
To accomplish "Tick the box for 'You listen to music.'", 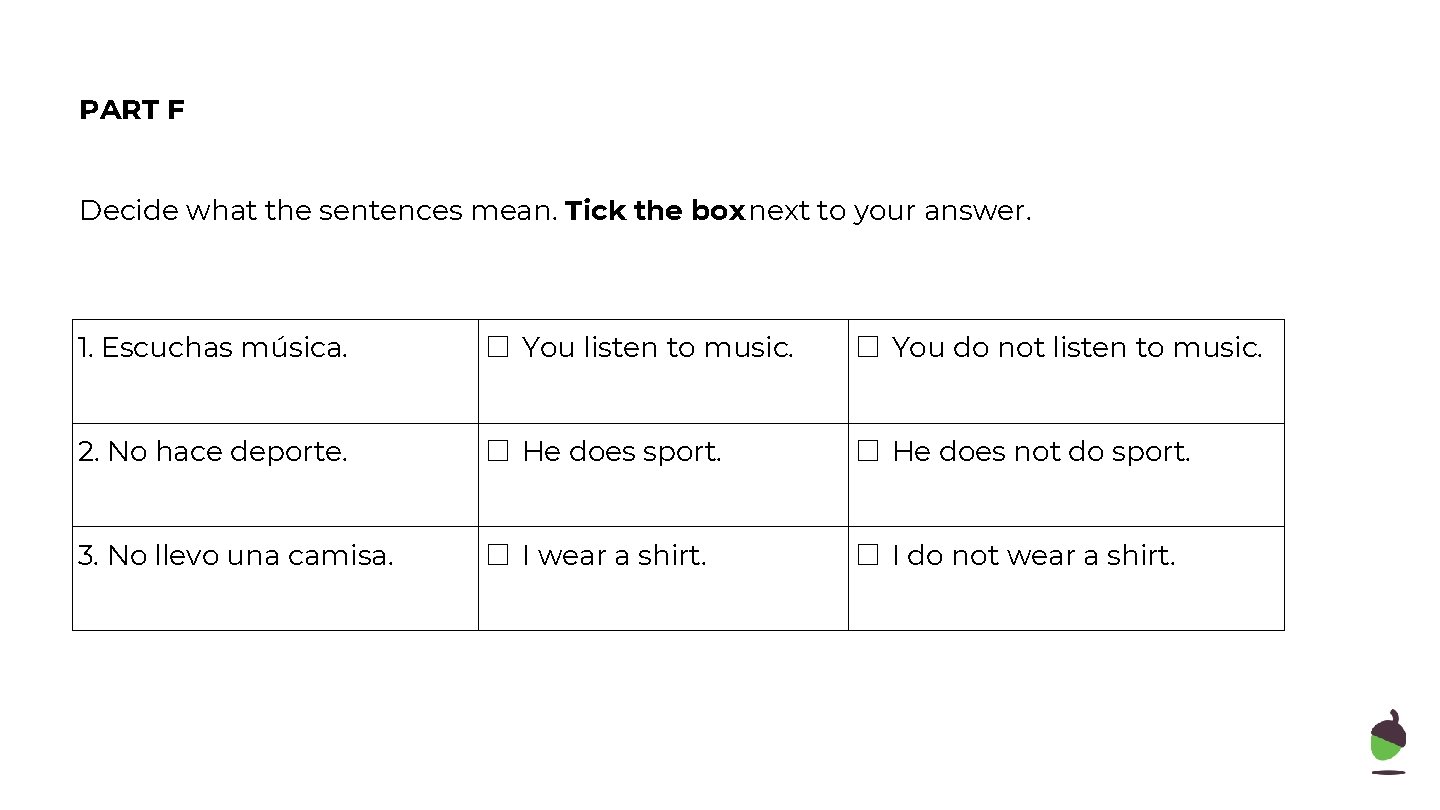I will pos(498,348).
